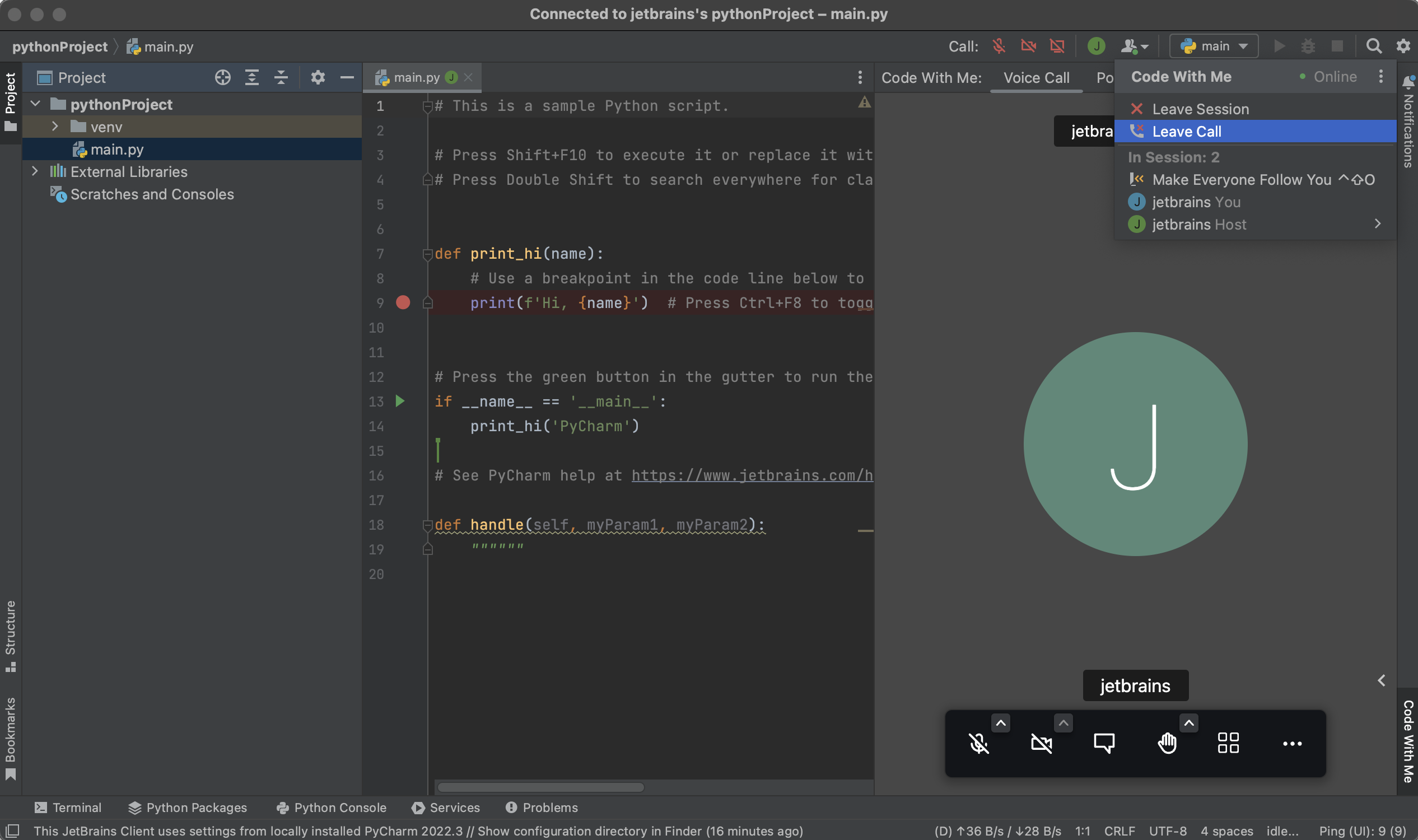1418x840 pixels.
Task: Open the IDE settings gear in Project panel
Action: tap(318, 77)
